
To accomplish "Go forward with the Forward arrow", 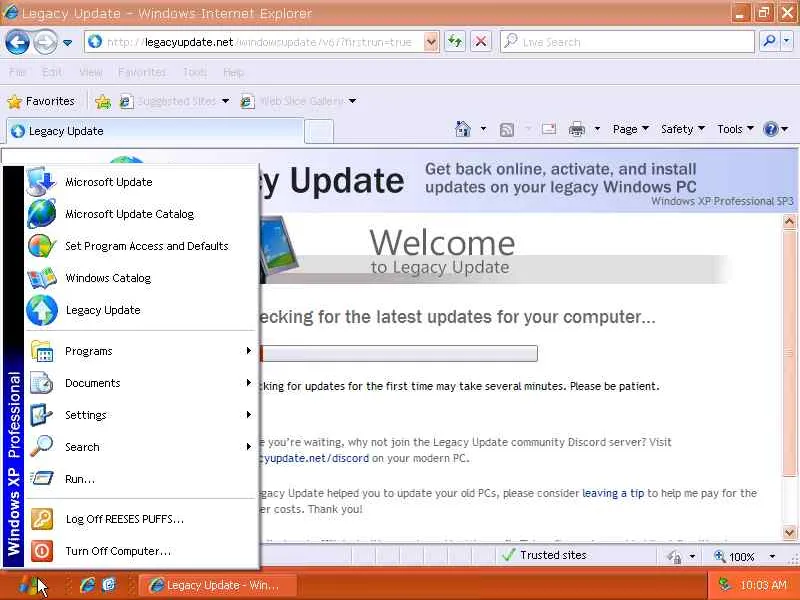I will pyautogui.click(x=45, y=42).
